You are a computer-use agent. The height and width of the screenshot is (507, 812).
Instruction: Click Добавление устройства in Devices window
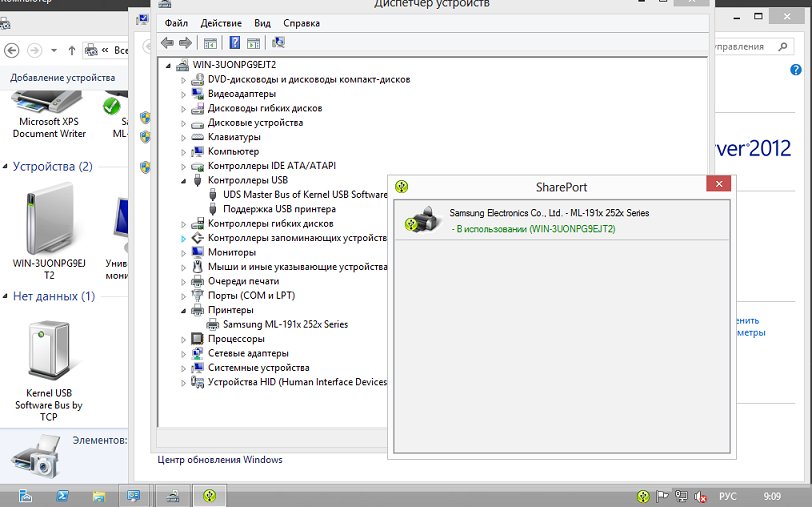click(63, 78)
